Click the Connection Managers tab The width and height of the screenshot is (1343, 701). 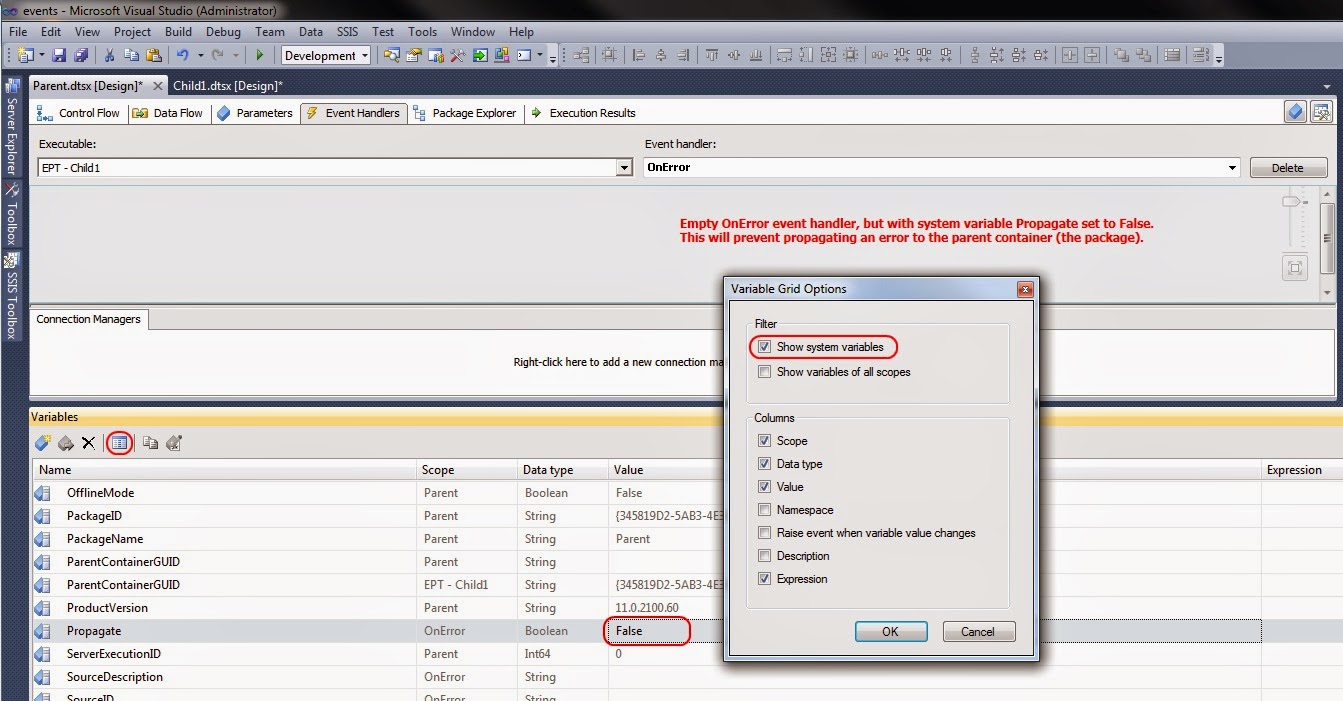[x=89, y=319]
